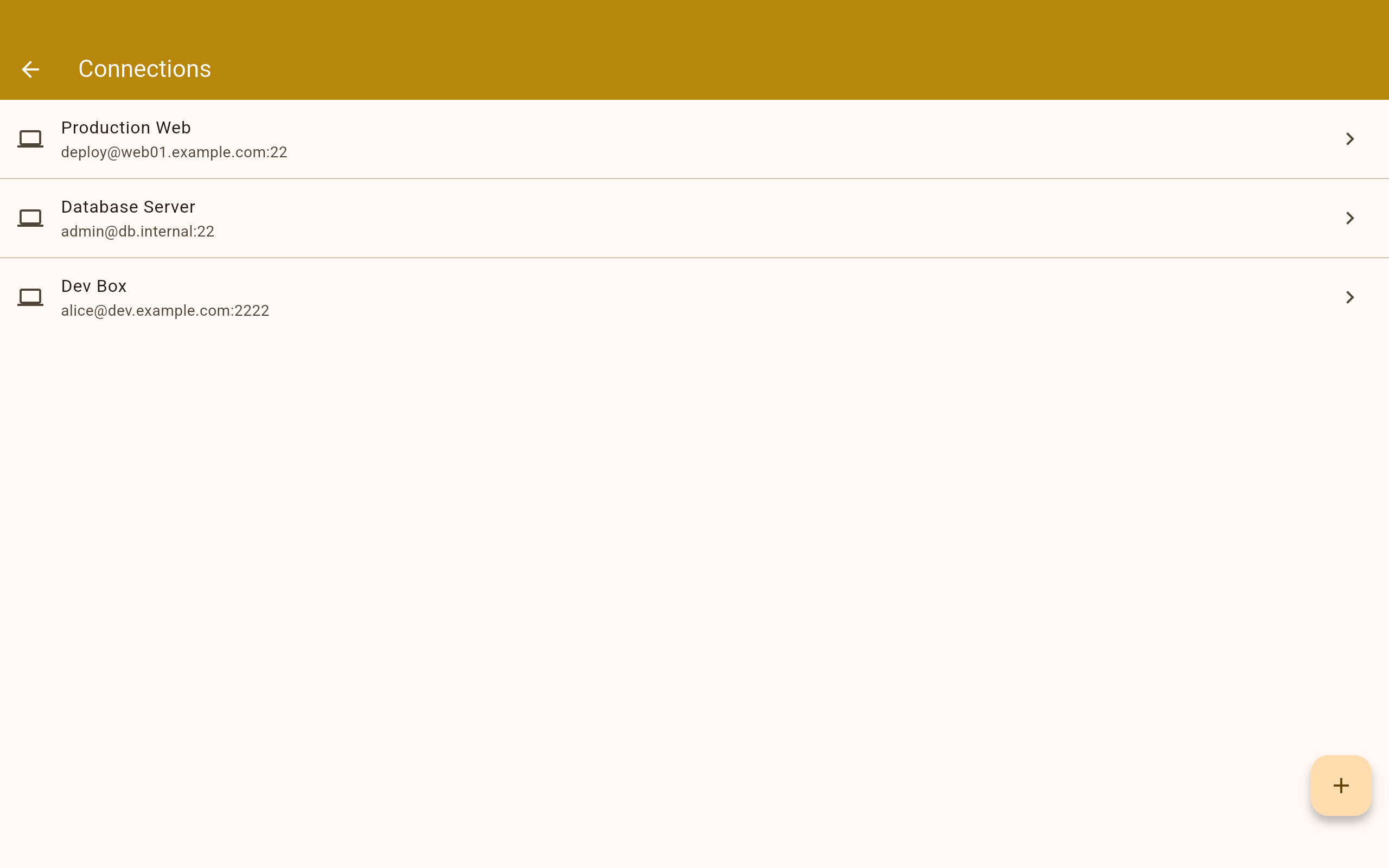Click the laptop icon beside Database Server
Screen dimensions: 1389x868
coord(30,218)
